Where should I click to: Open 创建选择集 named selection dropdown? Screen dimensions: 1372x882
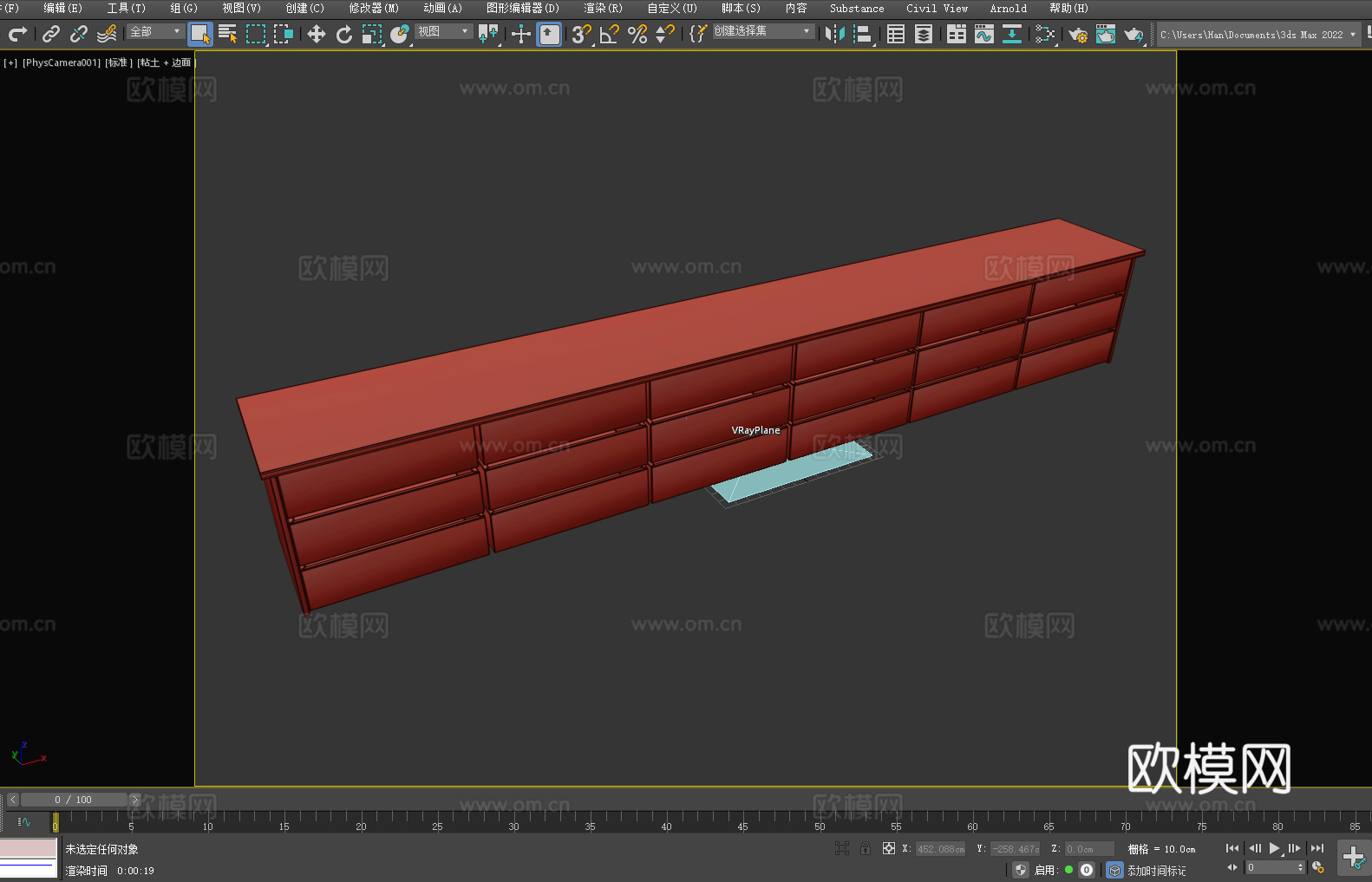pos(763,31)
